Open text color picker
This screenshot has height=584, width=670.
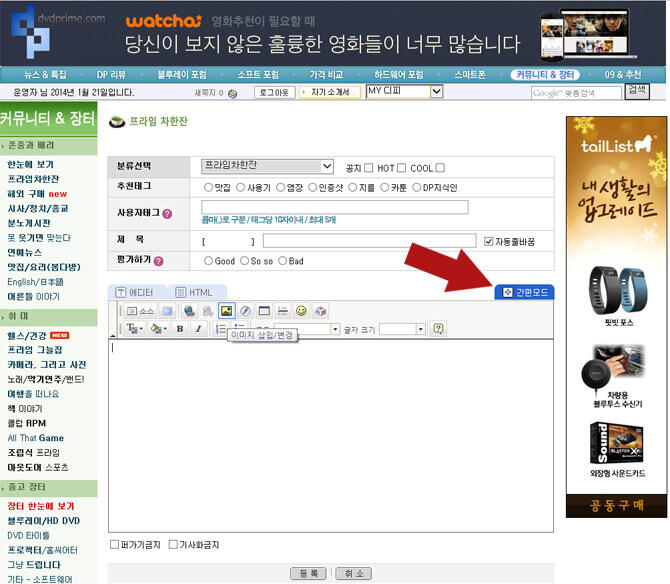tap(134, 329)
